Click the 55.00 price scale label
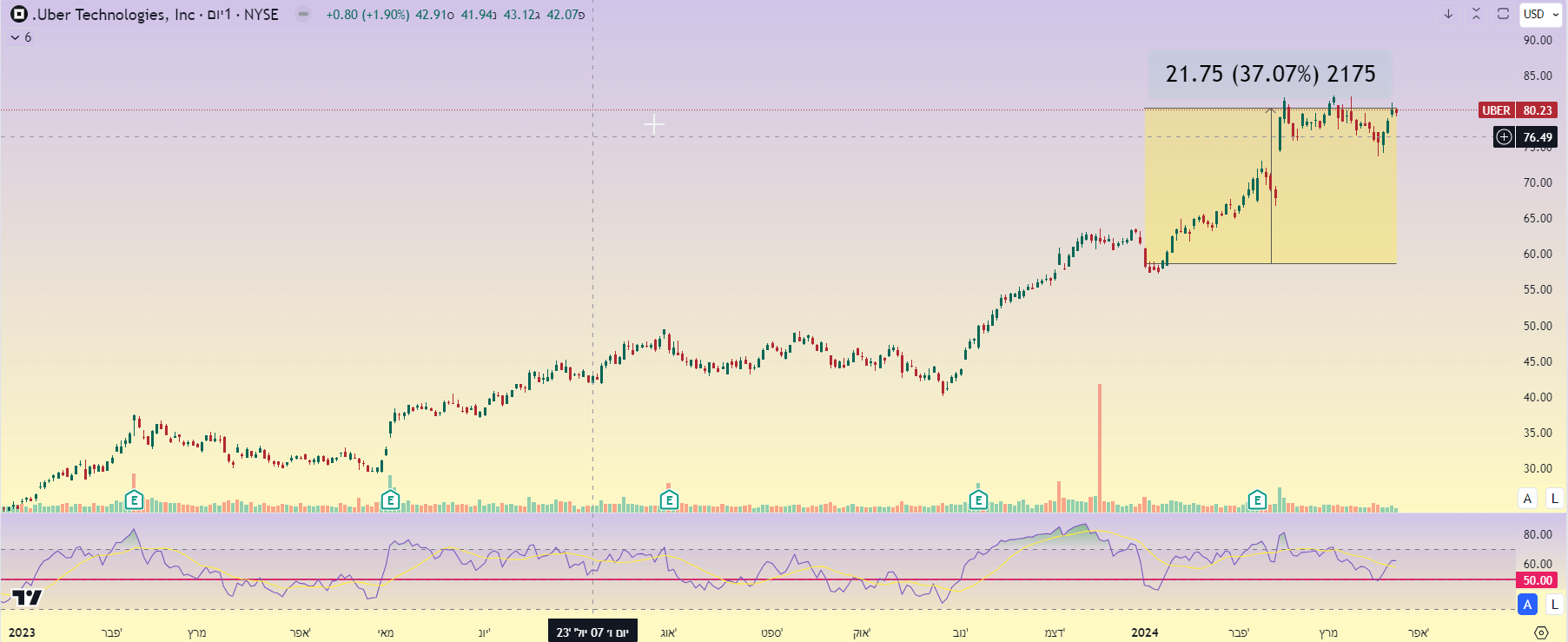This screenshot has height=642, width=1568. (1538, 289)
